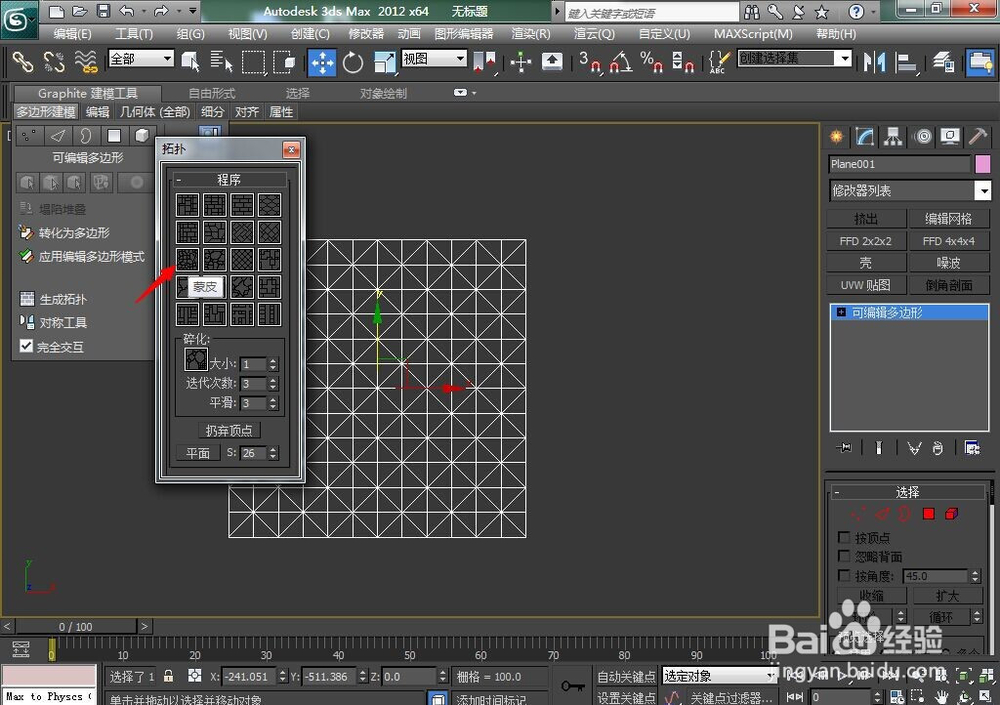Activate the Select Object tool
This screenshot has width=1000, height=705.
190,63
